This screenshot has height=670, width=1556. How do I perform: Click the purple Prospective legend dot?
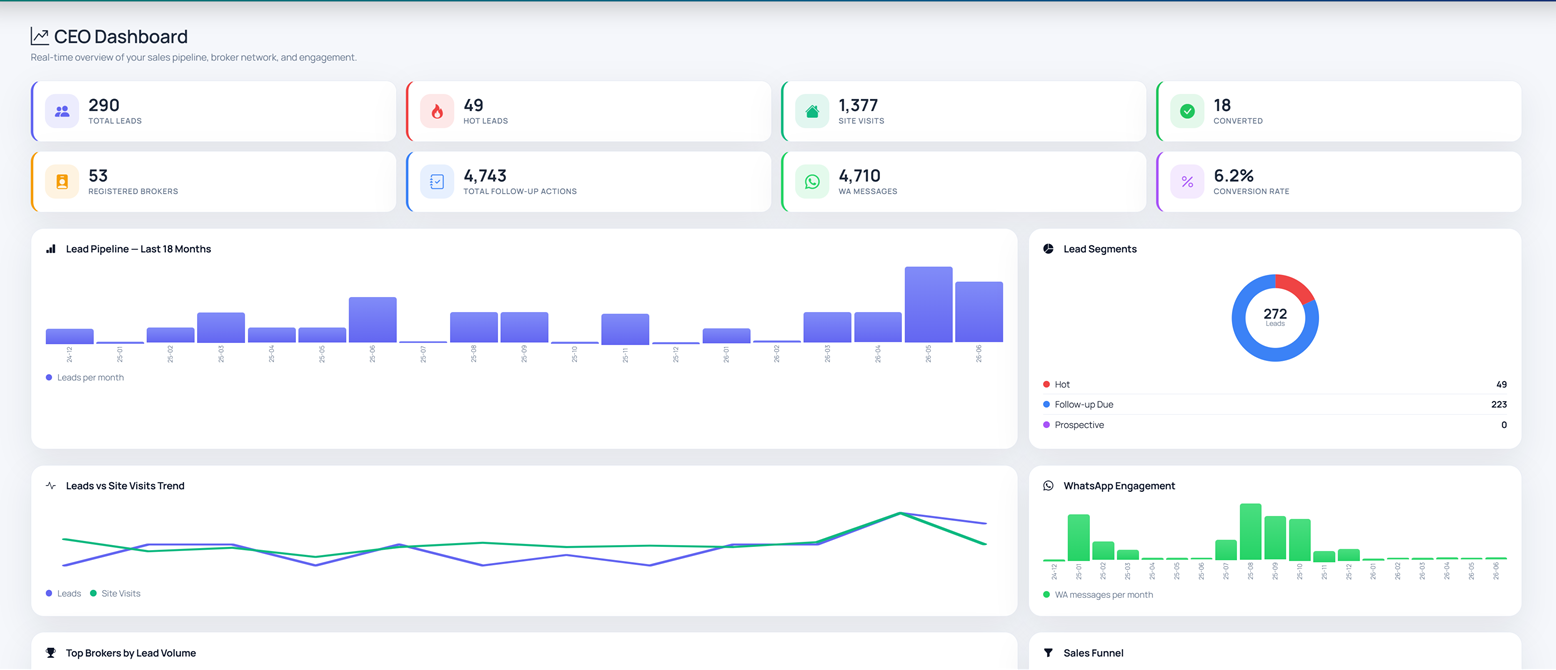[x=1046, y=425]
